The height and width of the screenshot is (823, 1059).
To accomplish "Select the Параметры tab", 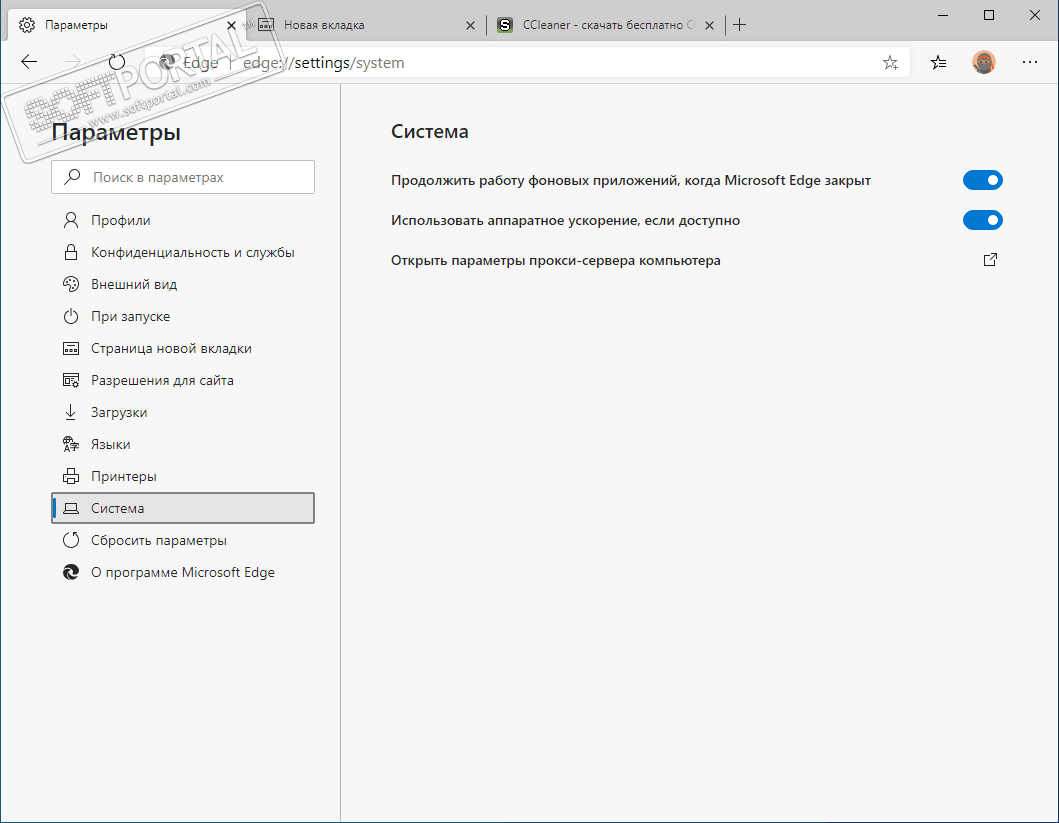I will tap(126, 25).
